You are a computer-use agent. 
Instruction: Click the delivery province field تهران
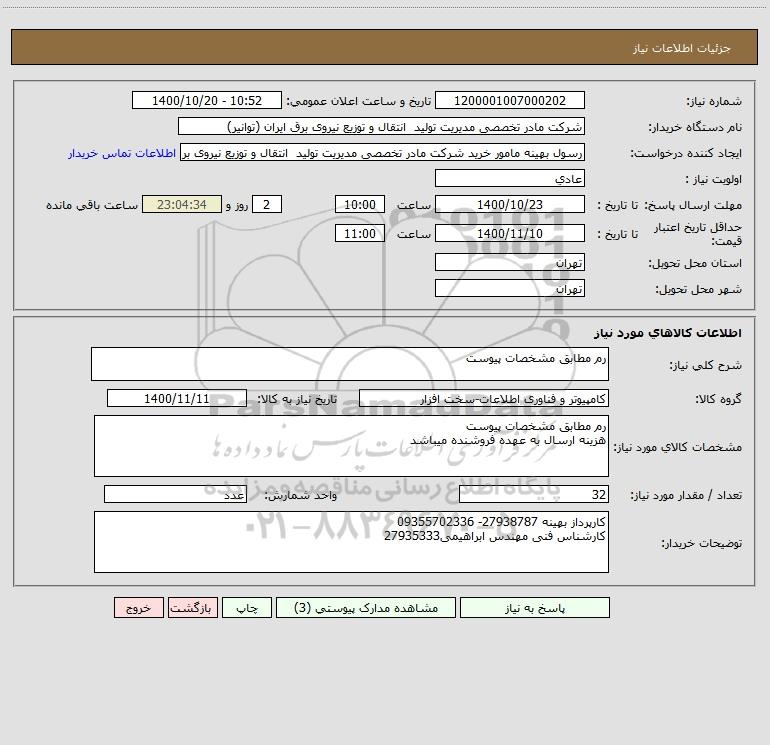coord(510,262)
